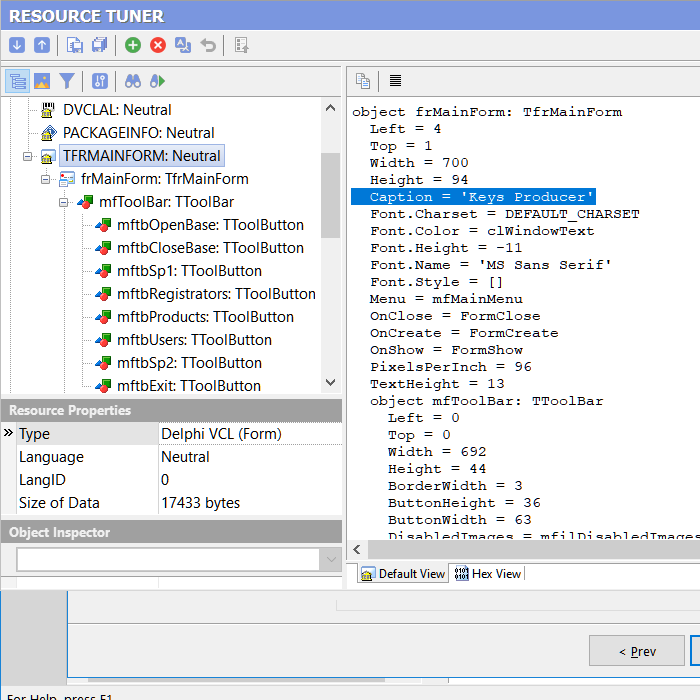Click the find next icon
700x700 pixels.
pos(158,81)
